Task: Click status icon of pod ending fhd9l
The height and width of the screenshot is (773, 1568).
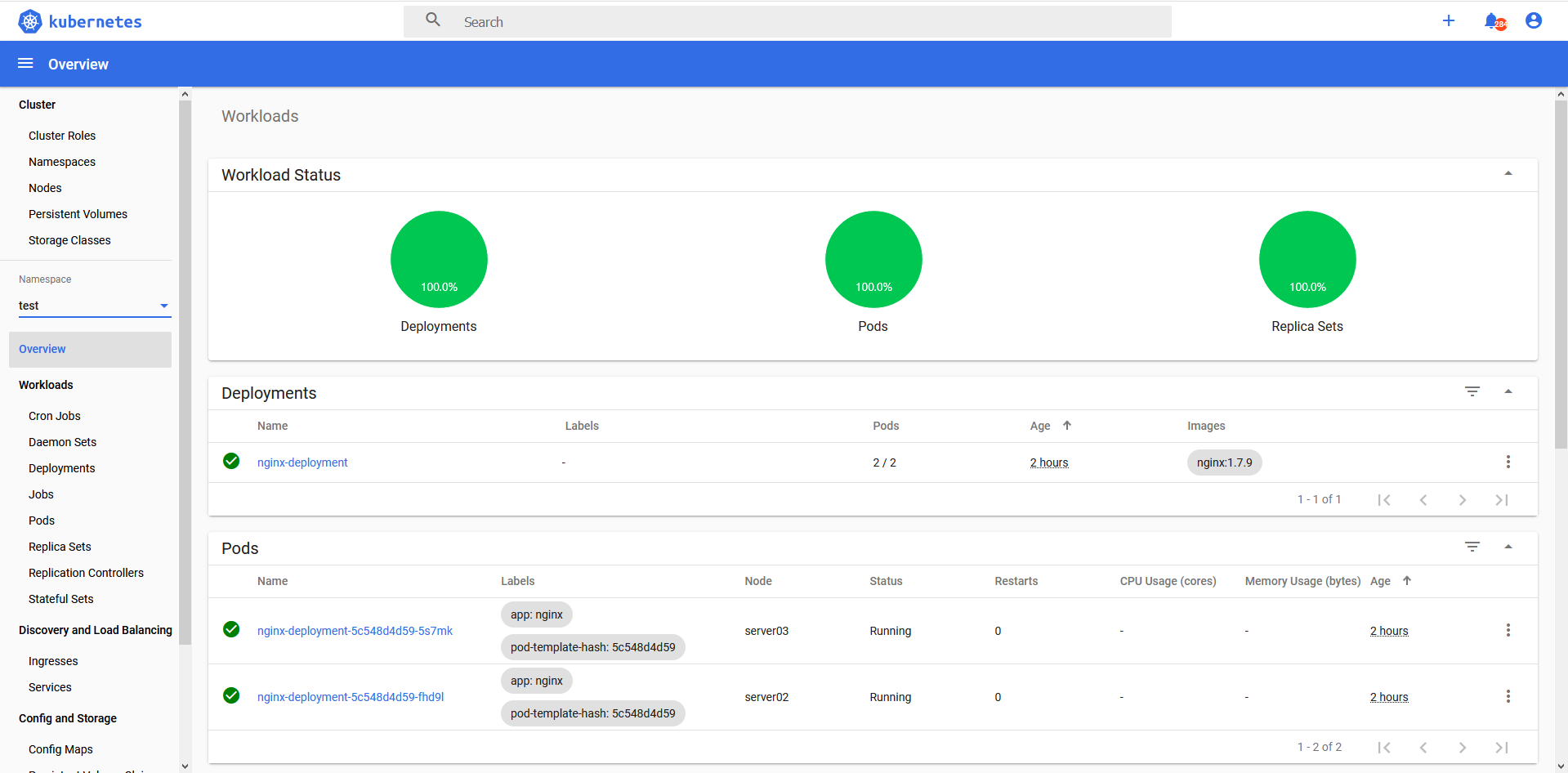Action: pyautogui.click(x=231, y=695)
